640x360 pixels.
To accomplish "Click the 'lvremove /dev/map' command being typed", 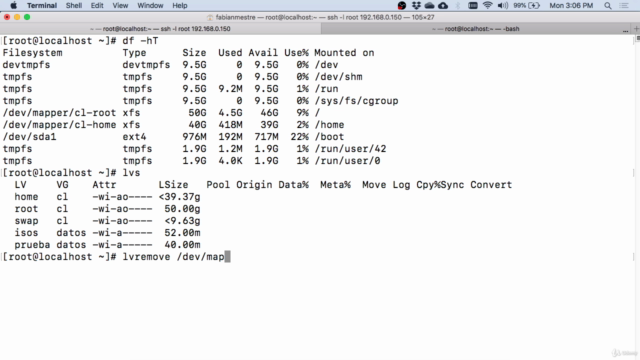I will pos(173,257).
